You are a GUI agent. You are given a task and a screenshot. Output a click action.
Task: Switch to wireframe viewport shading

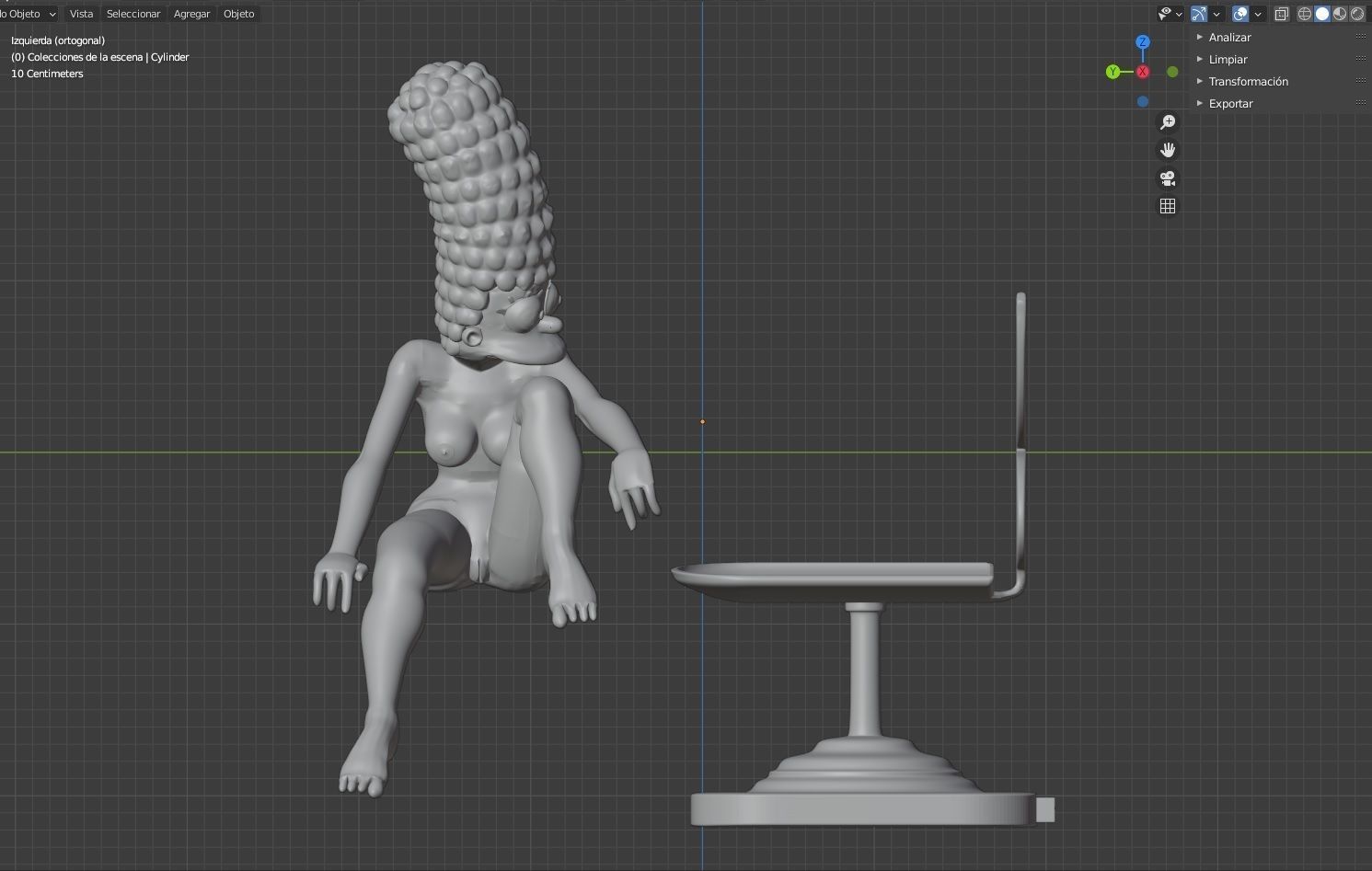[1305, 14]
